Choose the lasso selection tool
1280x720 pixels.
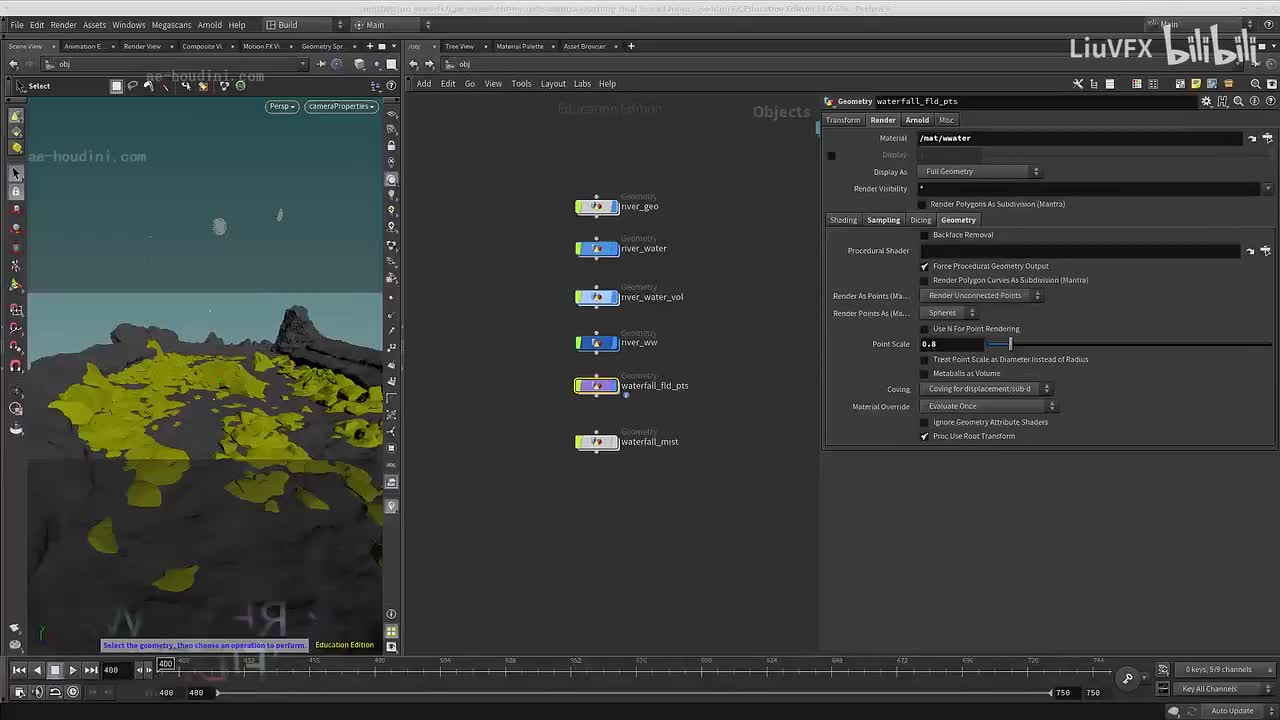click(x=132, y=86)
